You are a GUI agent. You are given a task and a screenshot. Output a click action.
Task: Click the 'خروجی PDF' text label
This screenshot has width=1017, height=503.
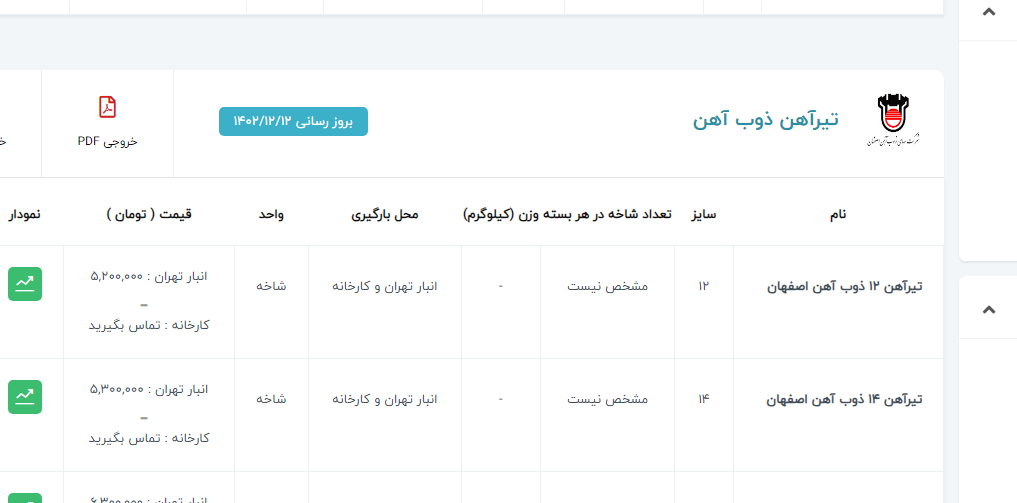coord(107,141)
